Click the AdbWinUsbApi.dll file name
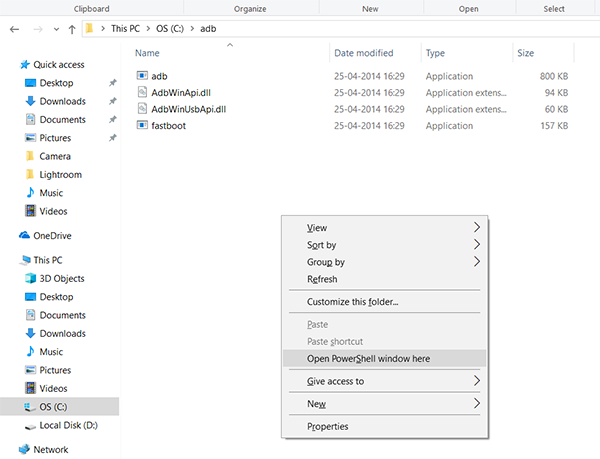 click(189, 109)
